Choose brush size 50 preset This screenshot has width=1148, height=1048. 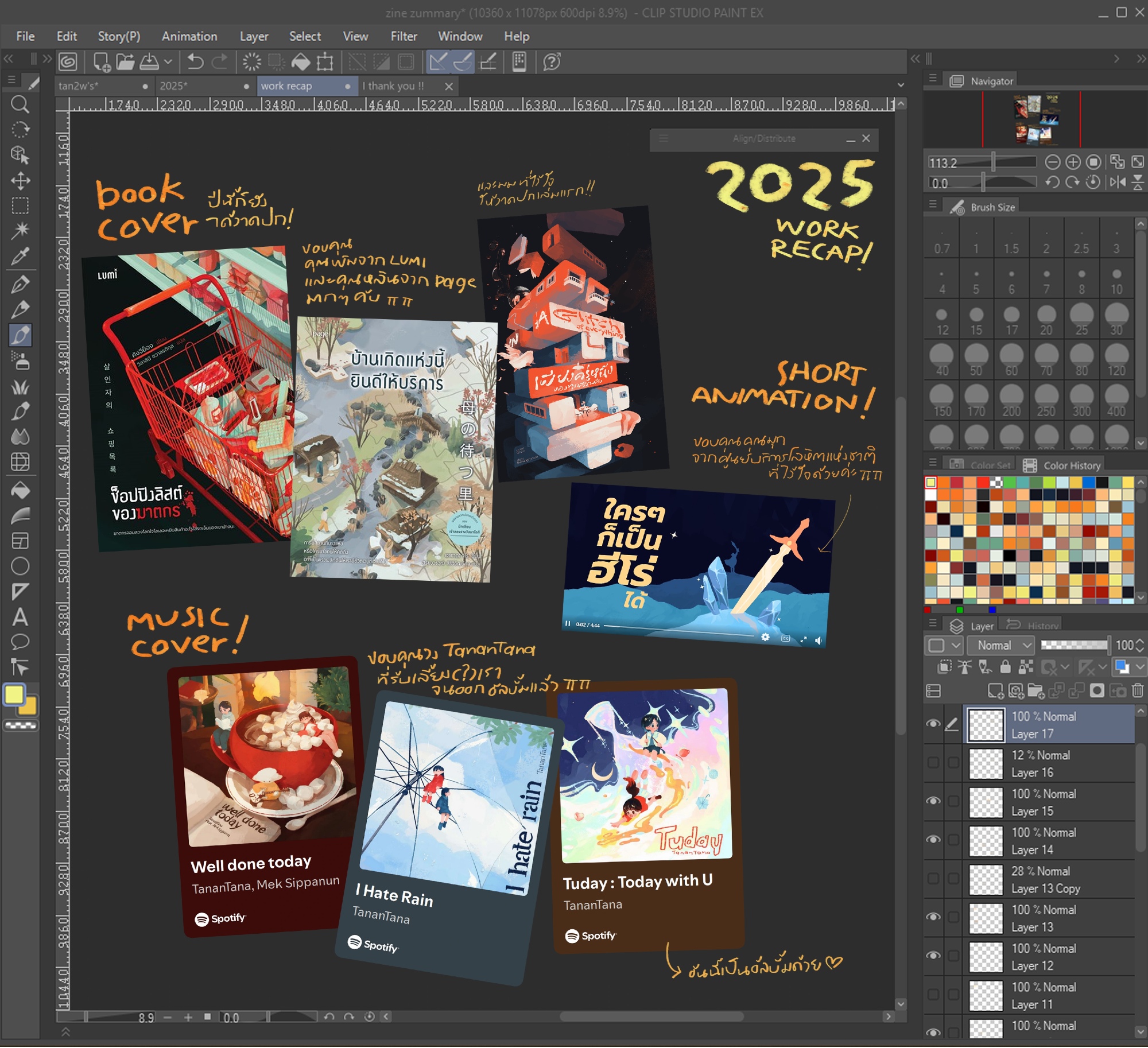[976, 360]
